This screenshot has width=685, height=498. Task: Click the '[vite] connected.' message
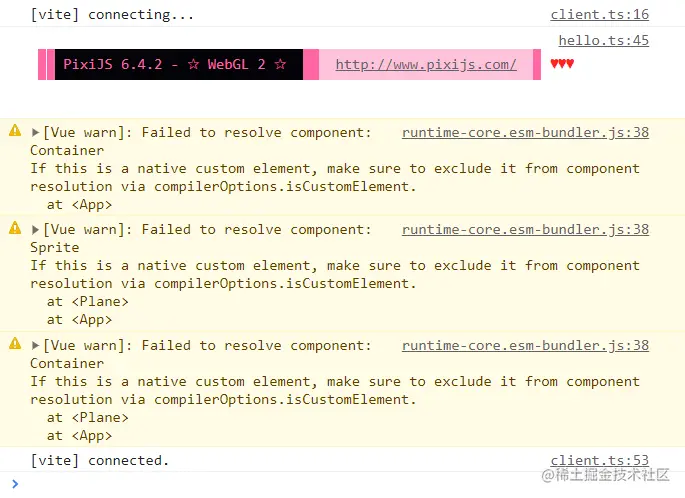click(100, 460)
